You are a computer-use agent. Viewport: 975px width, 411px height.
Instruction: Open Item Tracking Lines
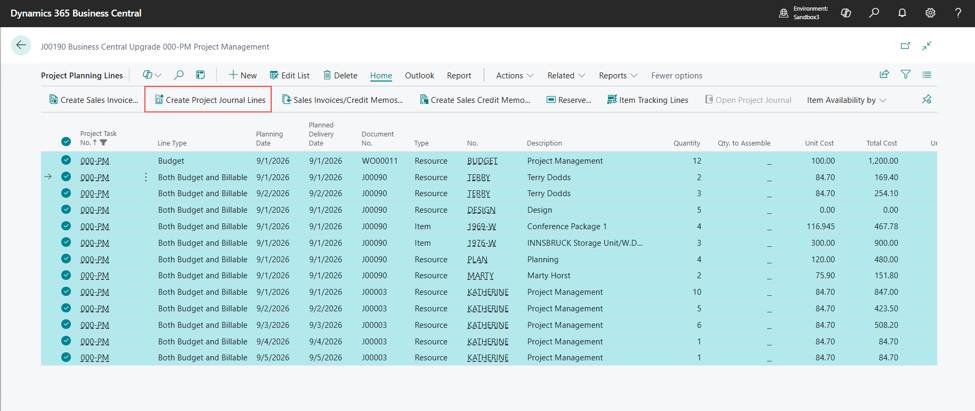[648, 99]
